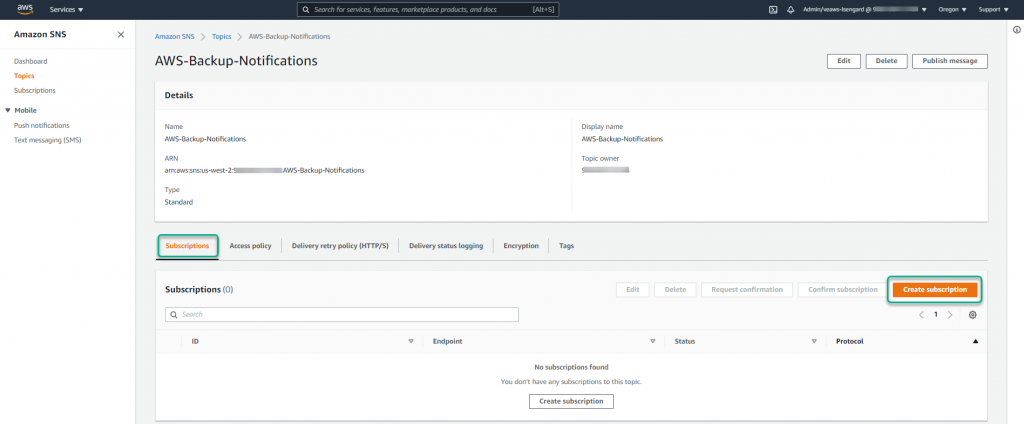This screenshot has height=424, width=1024.
Task: Open Dashboard in the sidebar
Action: tap(31, 61)
